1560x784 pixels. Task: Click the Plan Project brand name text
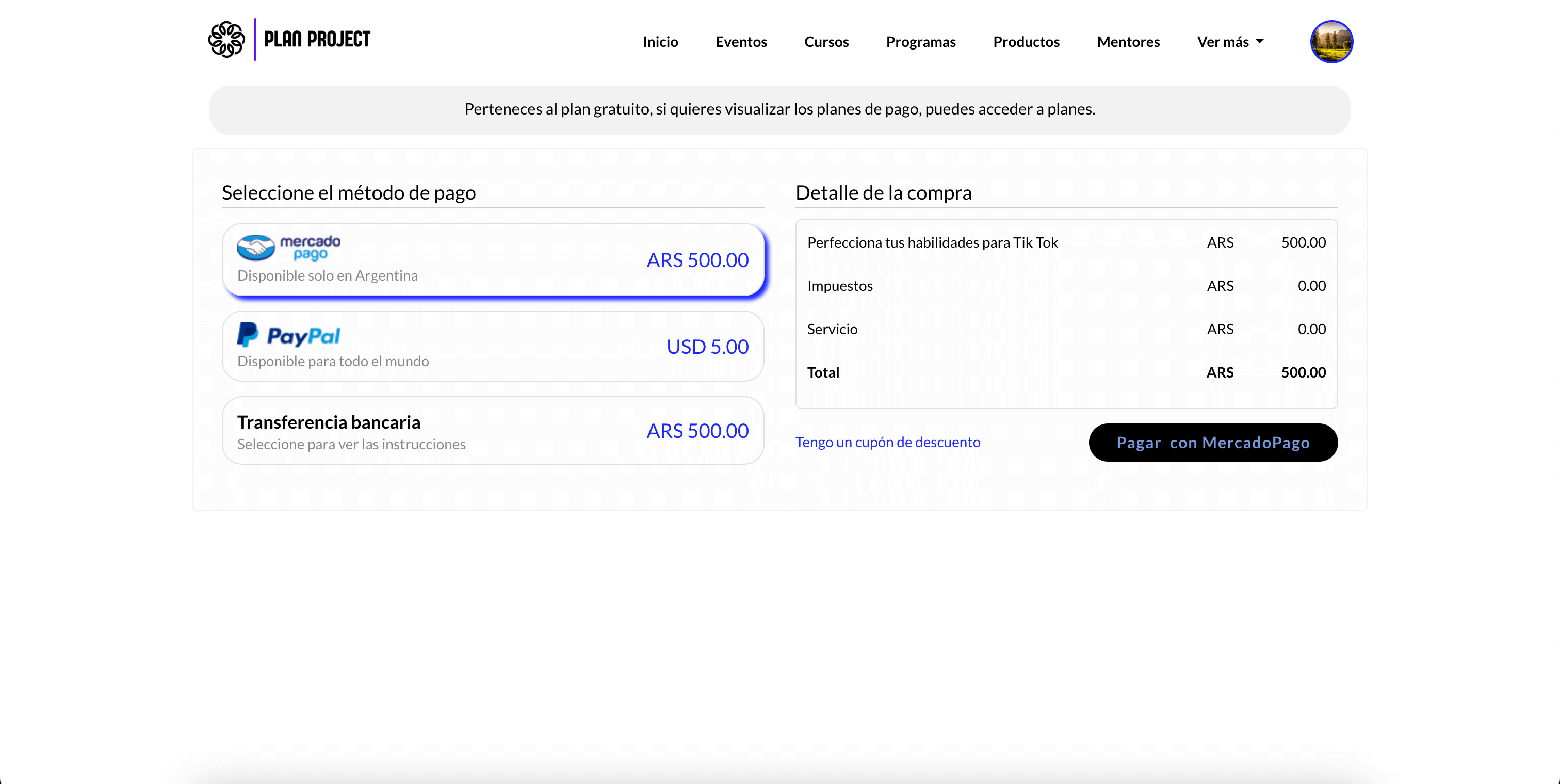[x=317, y=40]
